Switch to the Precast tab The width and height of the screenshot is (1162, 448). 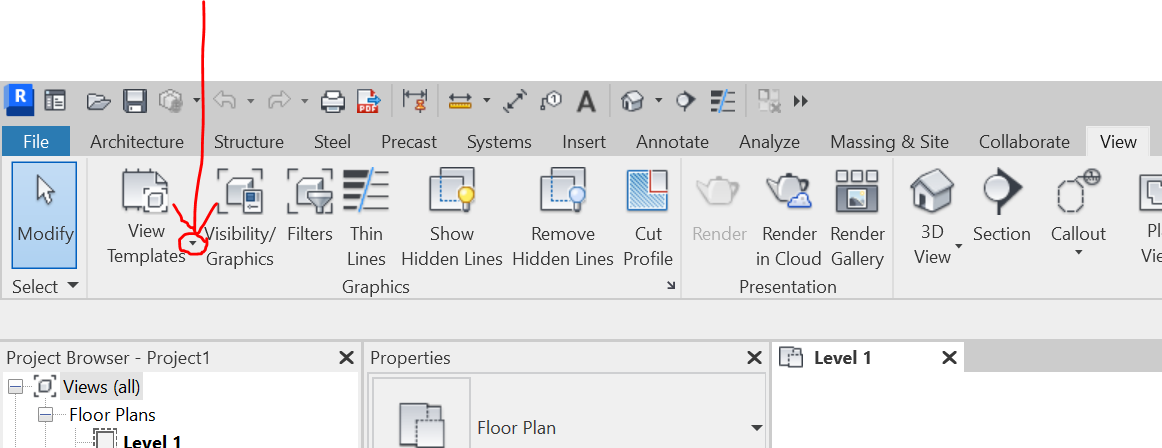point(409,141)
